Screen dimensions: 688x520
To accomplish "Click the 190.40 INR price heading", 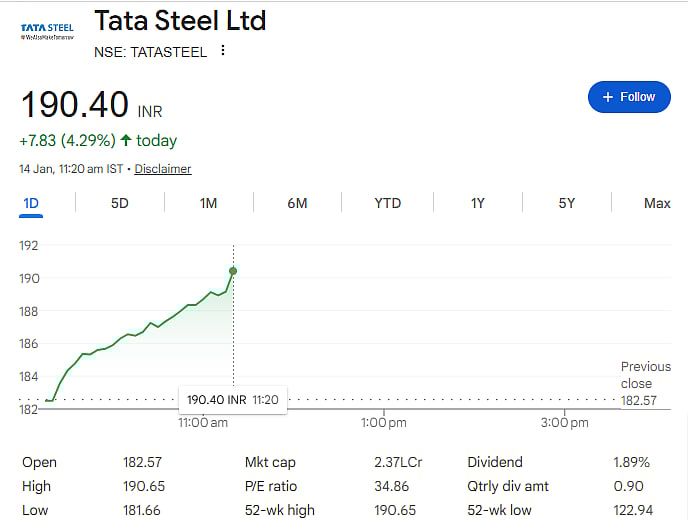I will [x=90, y=105].
